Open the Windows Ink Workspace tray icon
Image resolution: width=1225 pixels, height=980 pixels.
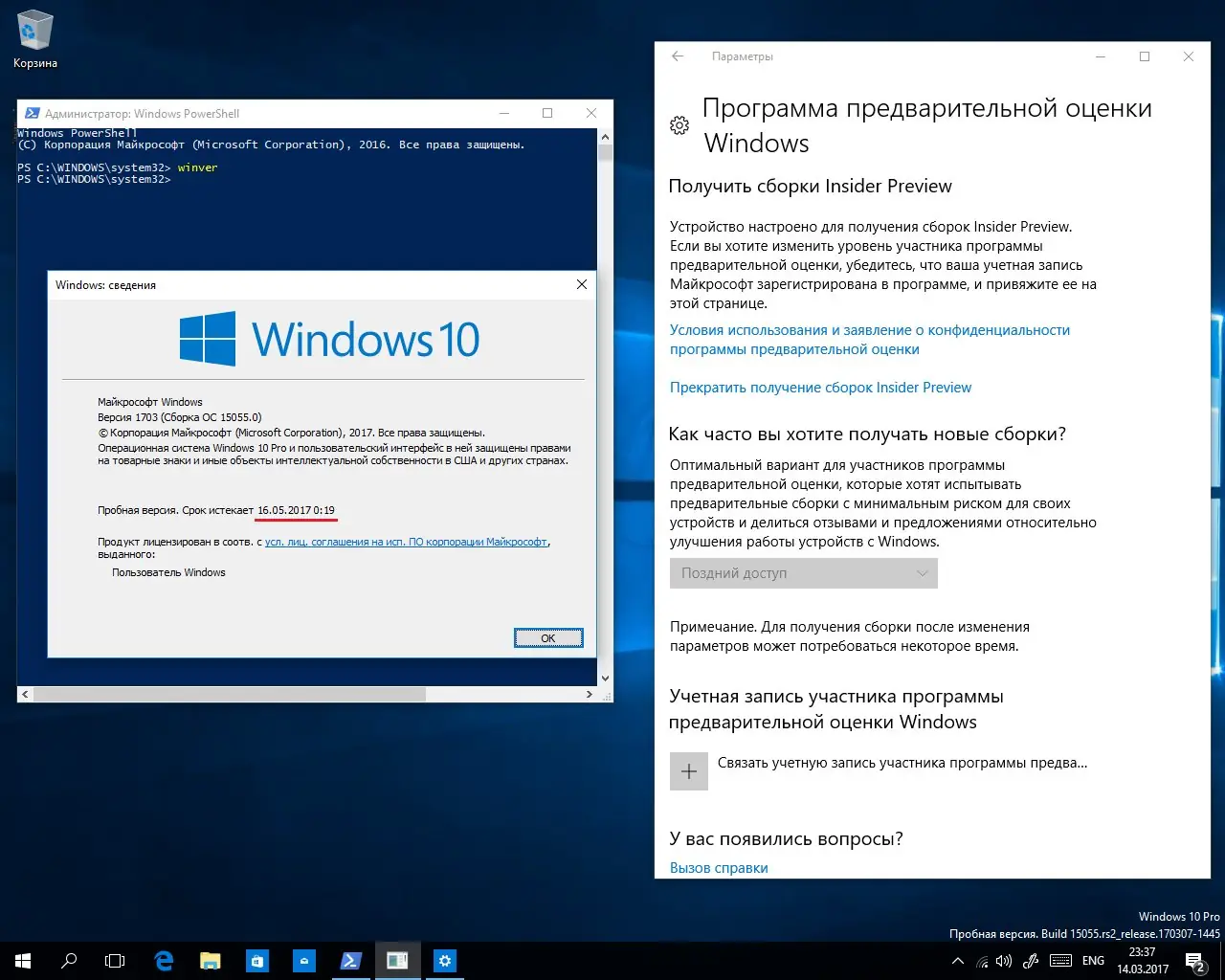tap(1031, 961)
